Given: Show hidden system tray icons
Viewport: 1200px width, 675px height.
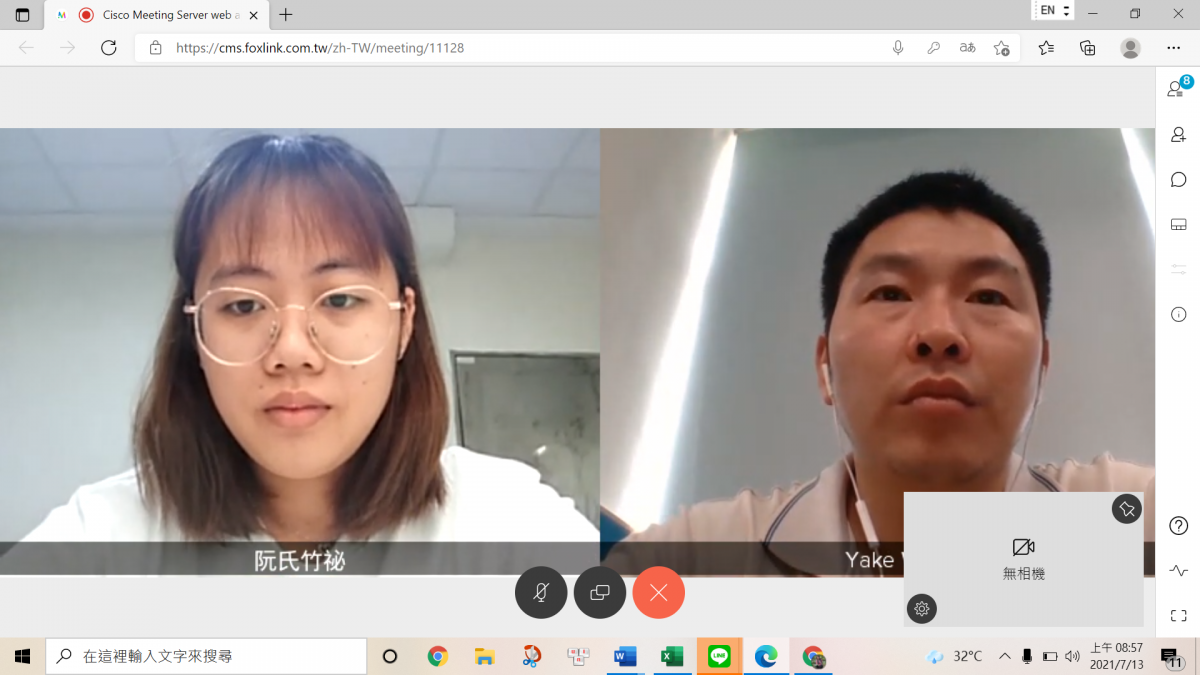Looking at the screenshot, I should click(1004, 656).
